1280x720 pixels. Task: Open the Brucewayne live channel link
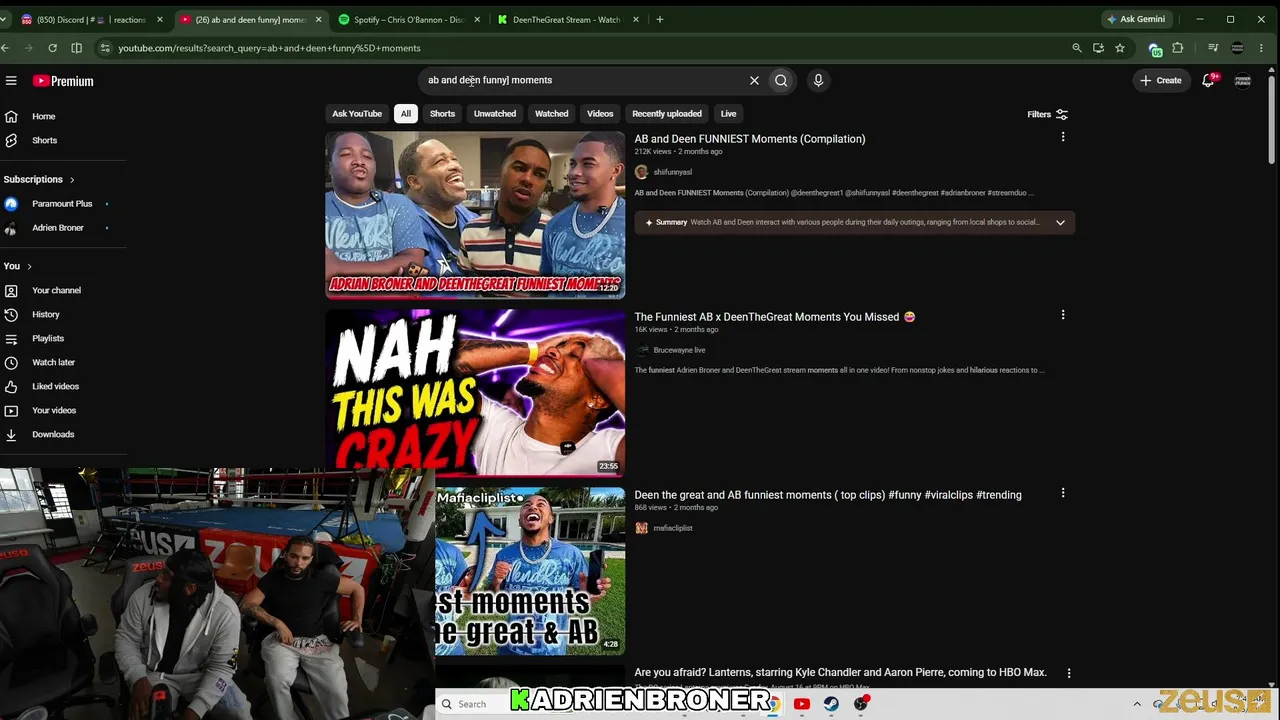pyautogui.click(x=679, y=350)
